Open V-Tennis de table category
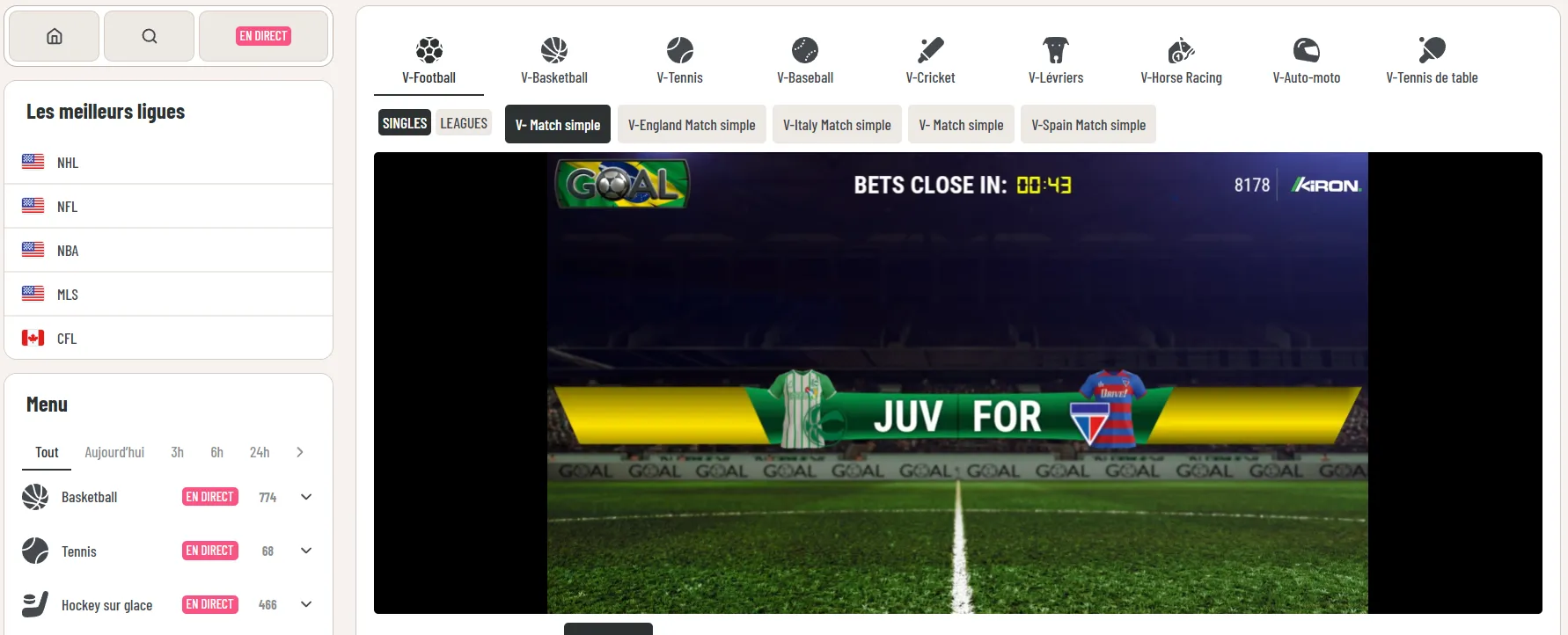Viewport: 1568px width, 635px height. click(1432, 61)
